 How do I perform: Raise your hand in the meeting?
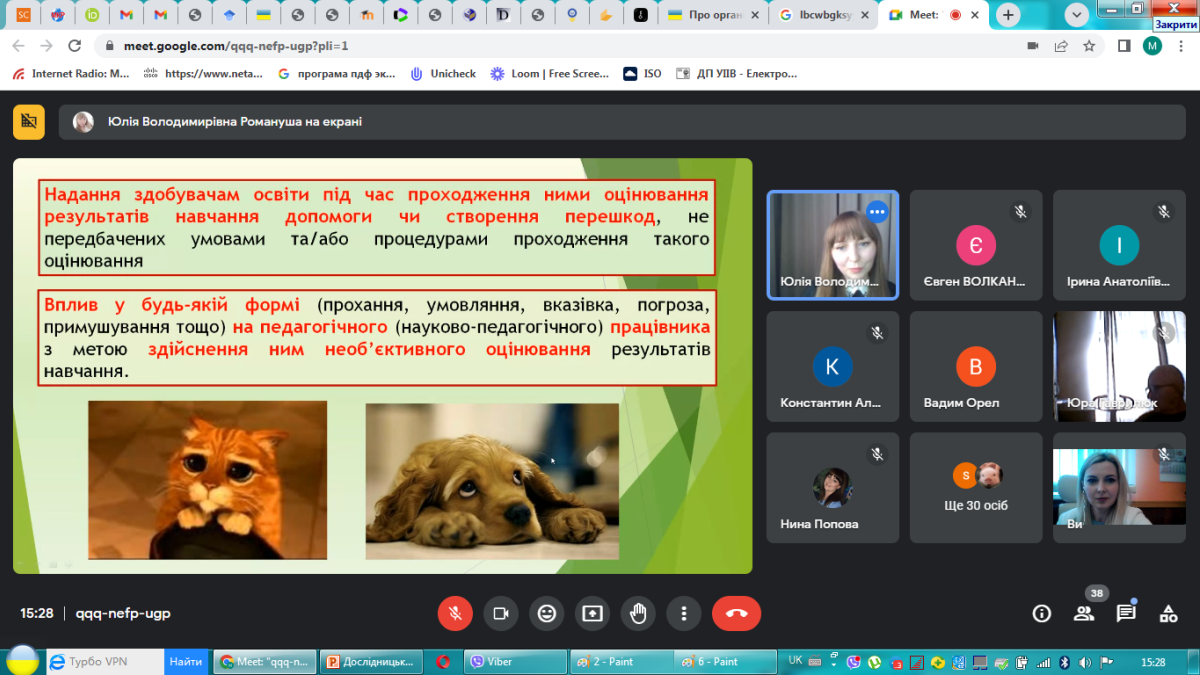click(x=638, y=613)
